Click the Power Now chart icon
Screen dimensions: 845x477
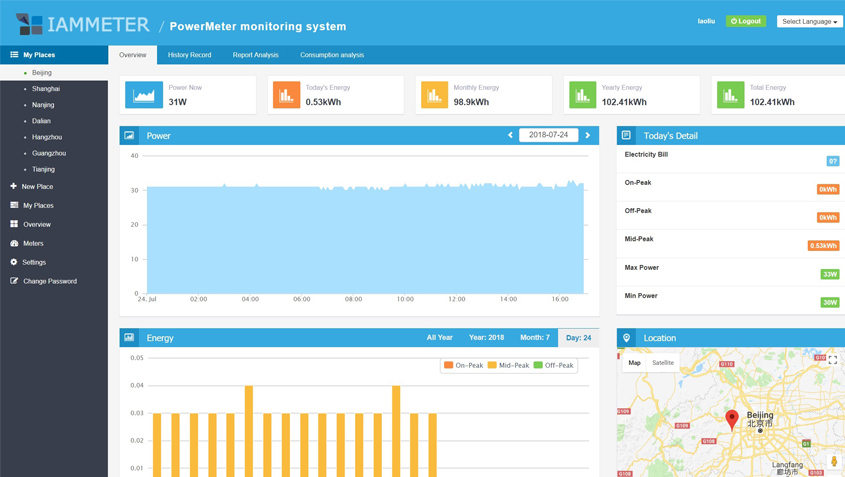[144, 95]
